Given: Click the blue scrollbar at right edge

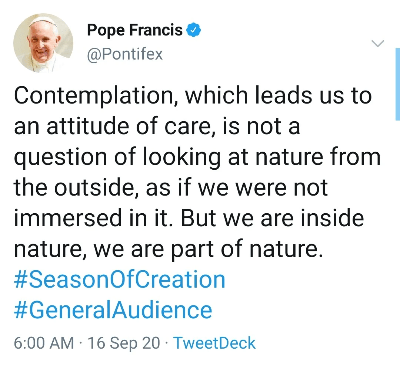Looking at the screenshot, I should point(398,84).
